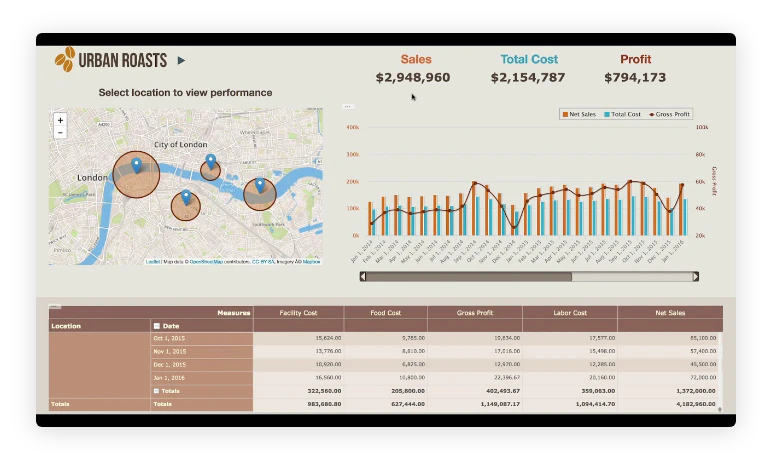Image resolution: width=772 pixels, height=466 pixels.
Task: Click the Gross Profit column header
Action: [475, 313]
